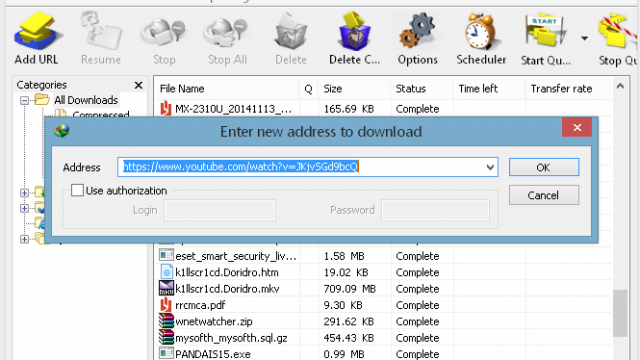Click the 709.09 MB size cell
Viewport: 640px width, 360px height.
[x=349, y=289]
